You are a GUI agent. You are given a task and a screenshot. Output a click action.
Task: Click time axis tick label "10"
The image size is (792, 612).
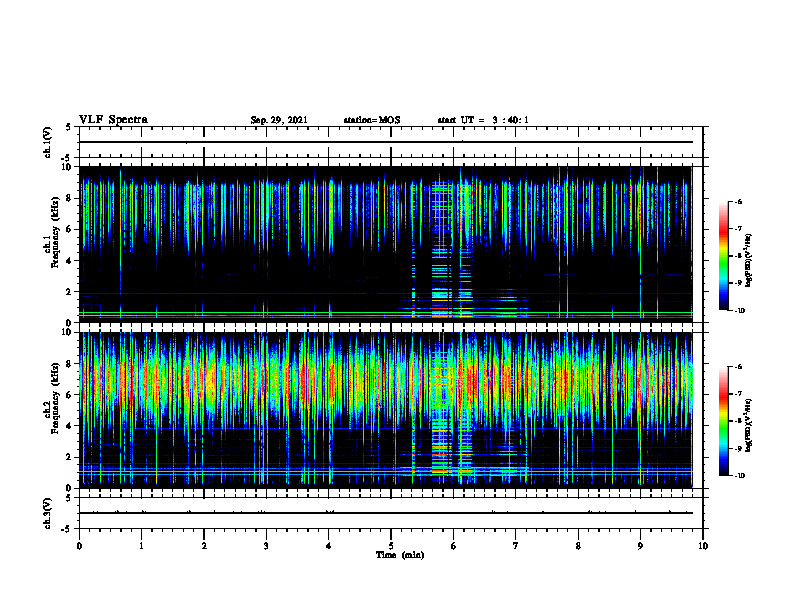point(703,546)
